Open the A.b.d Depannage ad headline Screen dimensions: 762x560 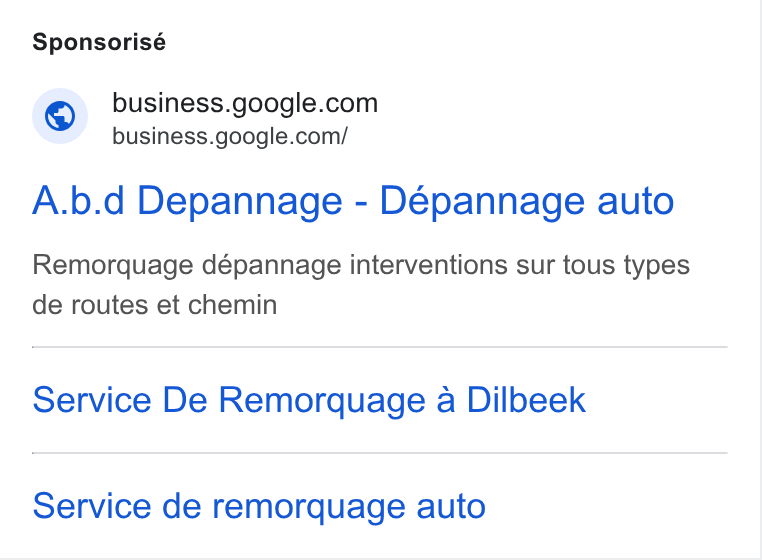pos(353,201)
